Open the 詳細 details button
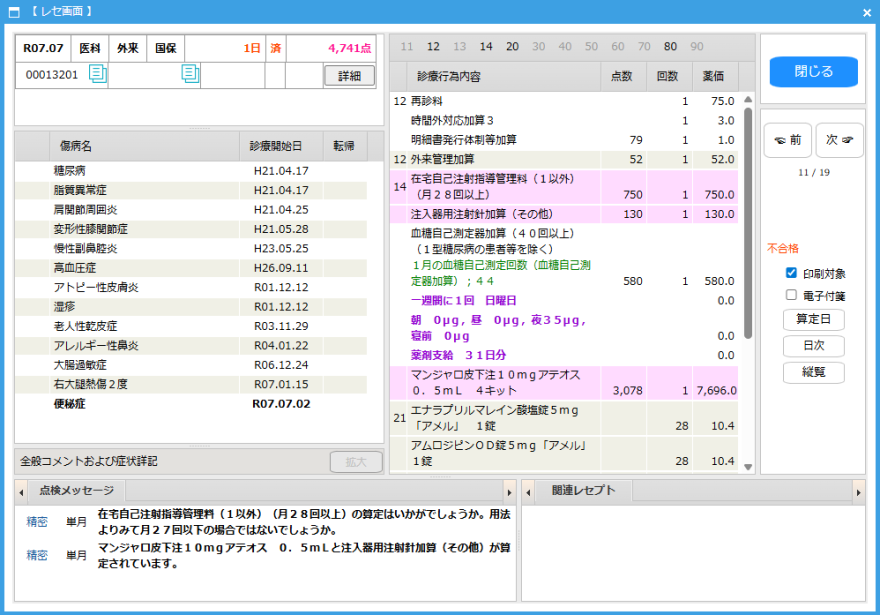 click(349, 76)
